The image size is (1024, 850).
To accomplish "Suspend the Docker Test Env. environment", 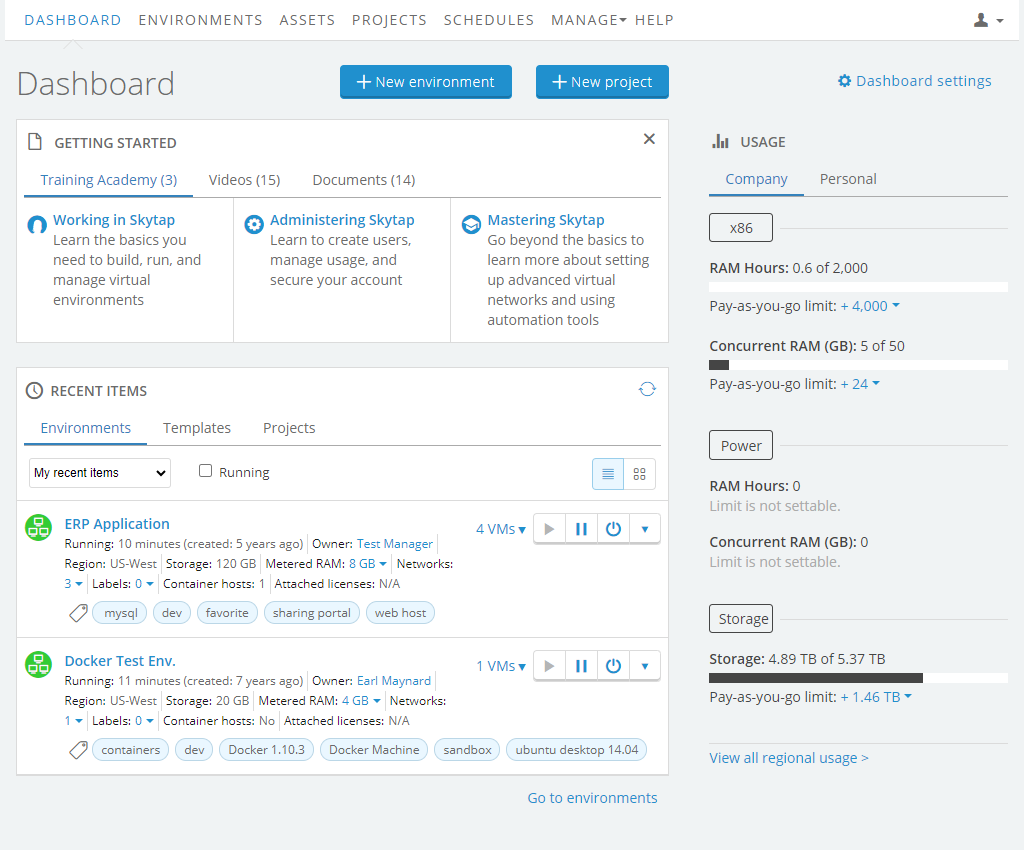I will point(581,666).
